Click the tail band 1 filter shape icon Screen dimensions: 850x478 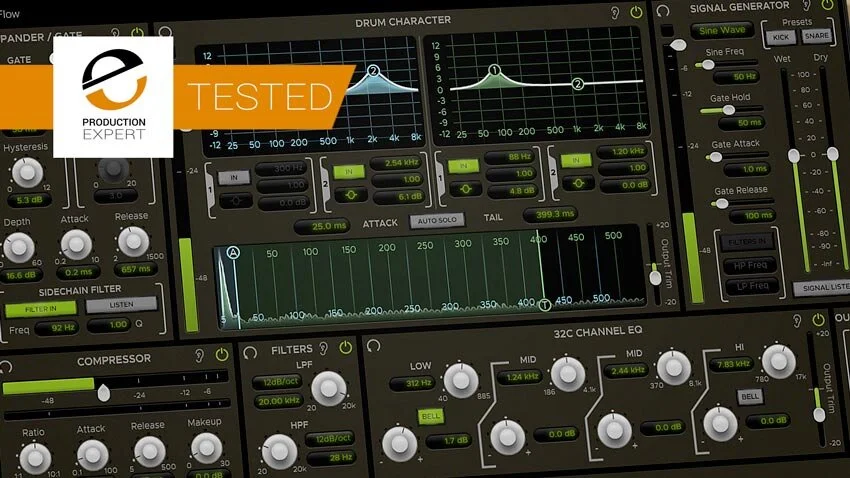pos(465,189)
